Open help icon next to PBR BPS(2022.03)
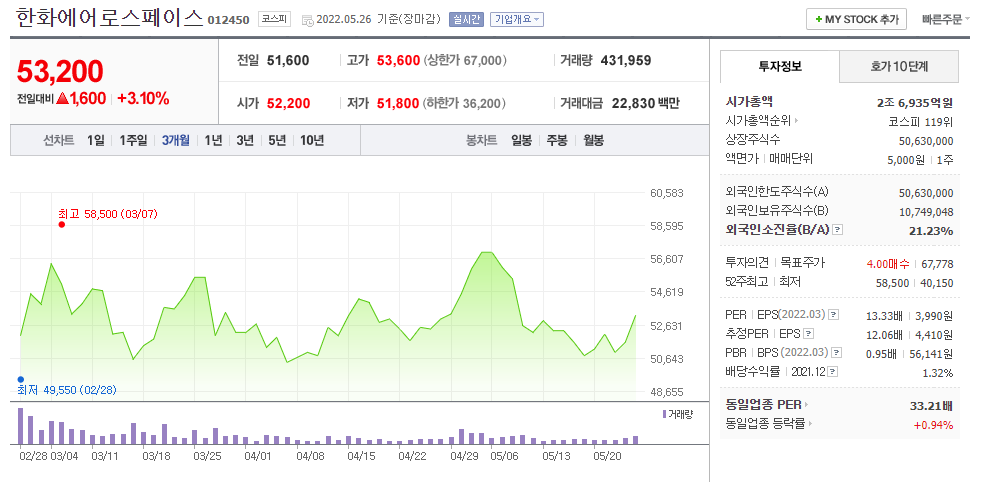This screenshot has height=482, width=982. [837, 353]
